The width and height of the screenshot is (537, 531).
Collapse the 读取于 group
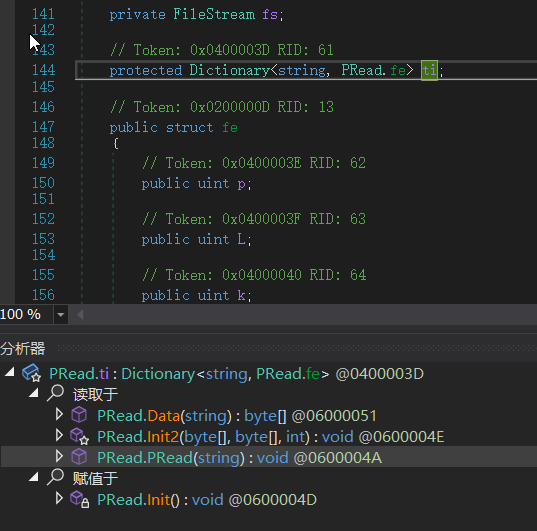click(x=34, y=393)
